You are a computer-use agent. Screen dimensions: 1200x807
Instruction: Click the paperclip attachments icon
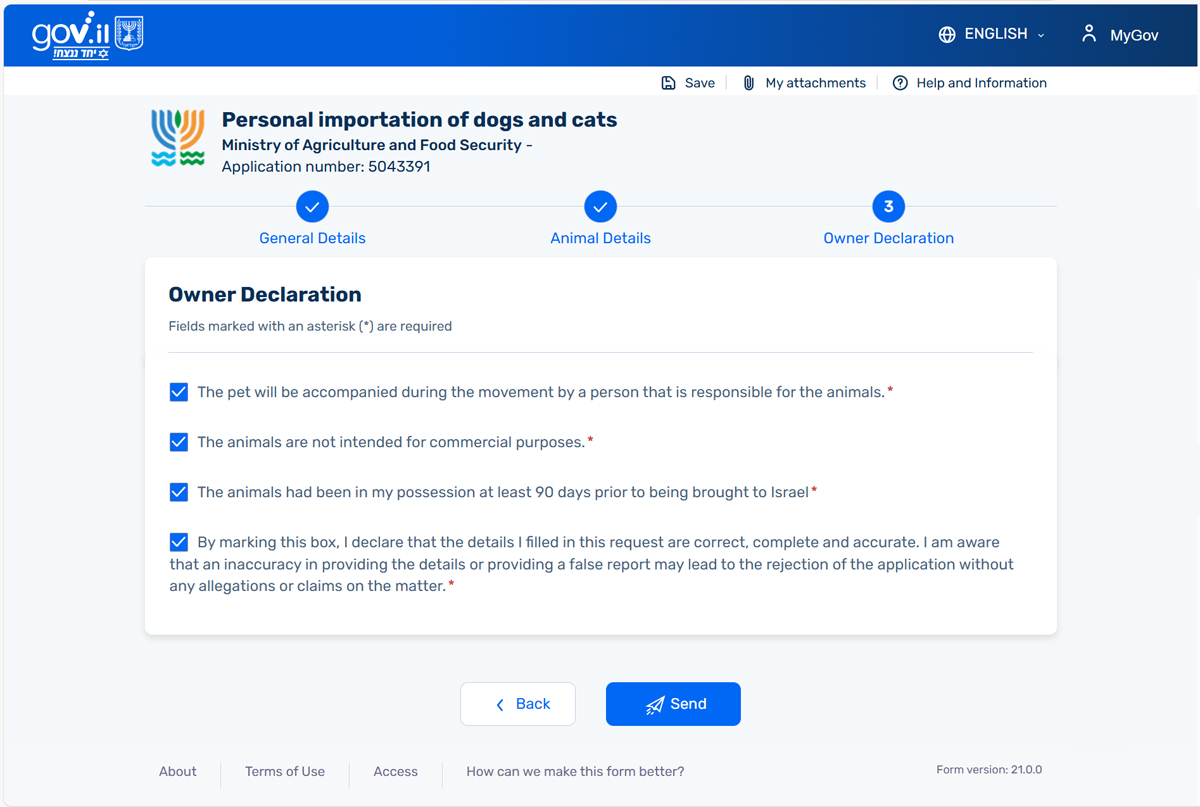(x=748, y=83)
